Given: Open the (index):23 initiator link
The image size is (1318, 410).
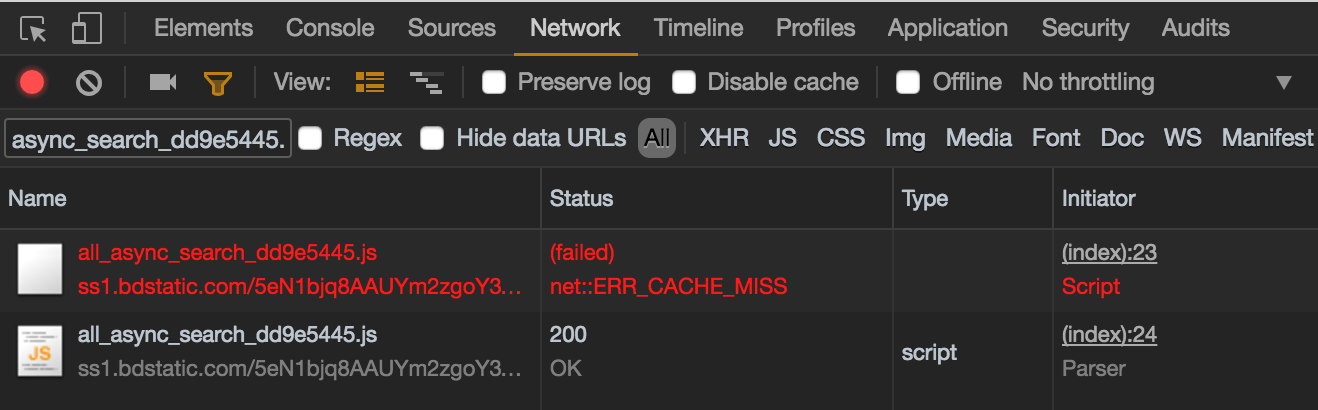Looking at the screenshot, I should point(1109,253).
